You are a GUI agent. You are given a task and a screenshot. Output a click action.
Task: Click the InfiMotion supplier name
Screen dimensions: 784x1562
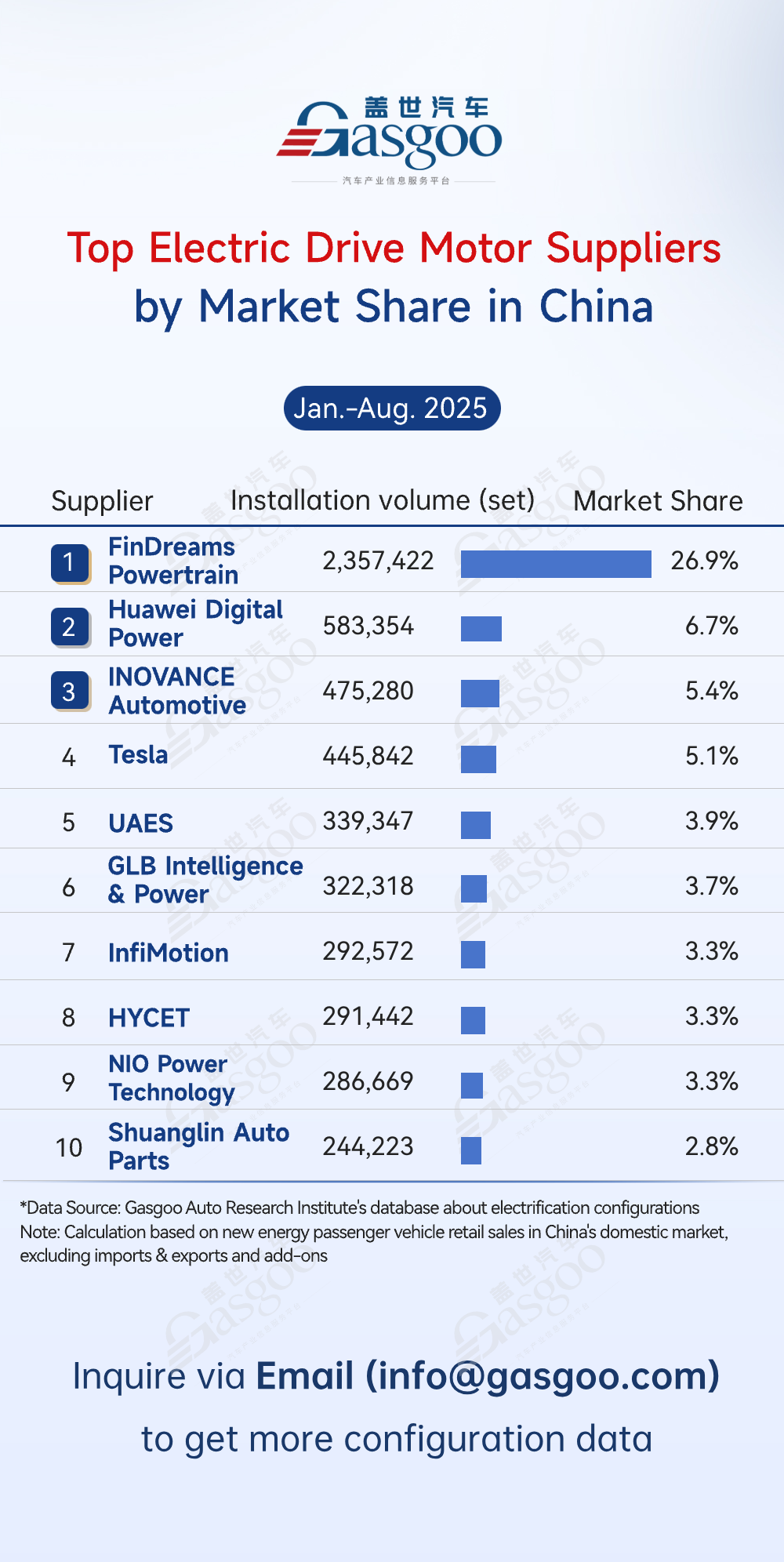(x=169, y=953)
